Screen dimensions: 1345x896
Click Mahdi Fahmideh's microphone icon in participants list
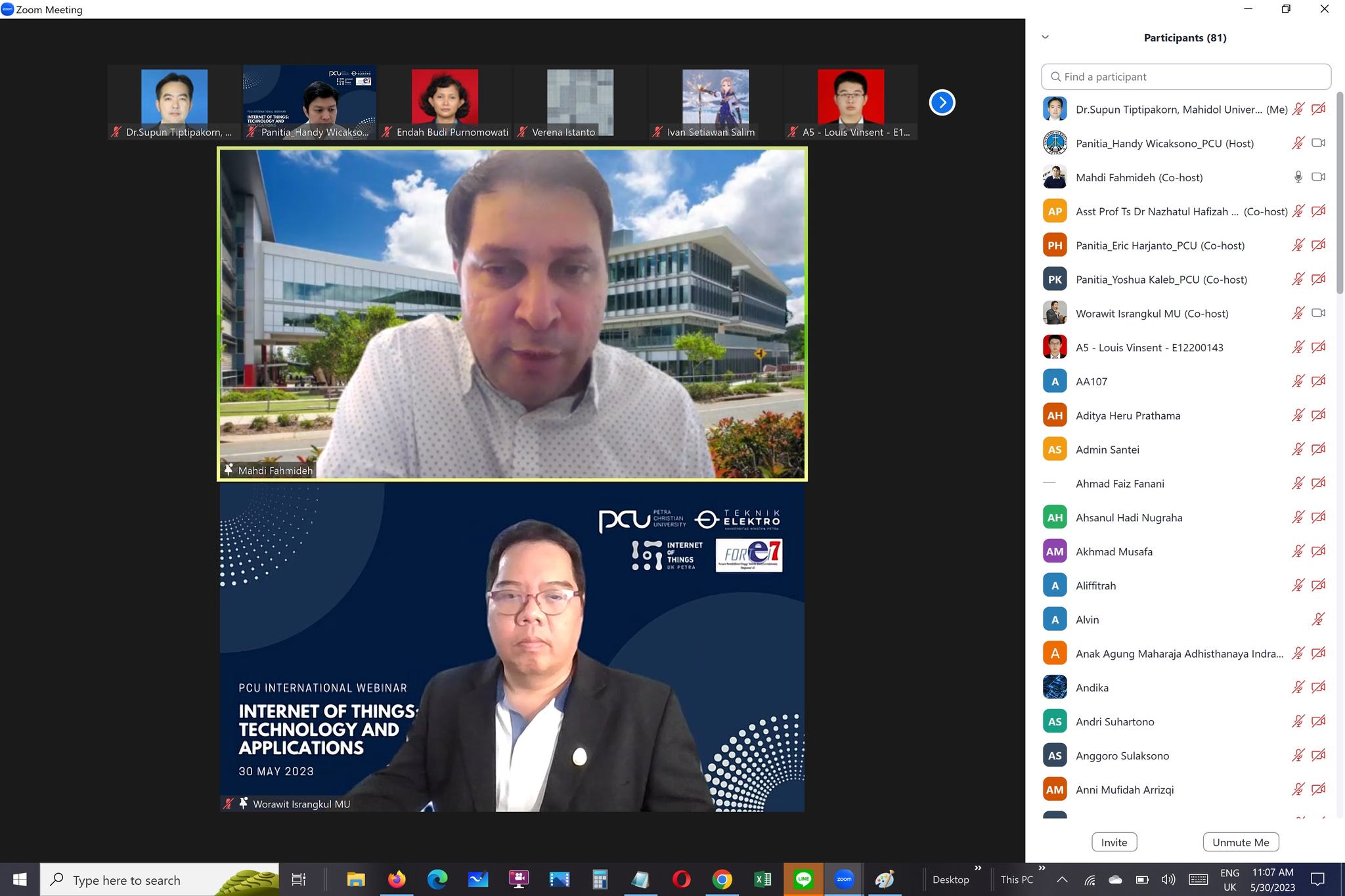click(x=1298, y=177)
